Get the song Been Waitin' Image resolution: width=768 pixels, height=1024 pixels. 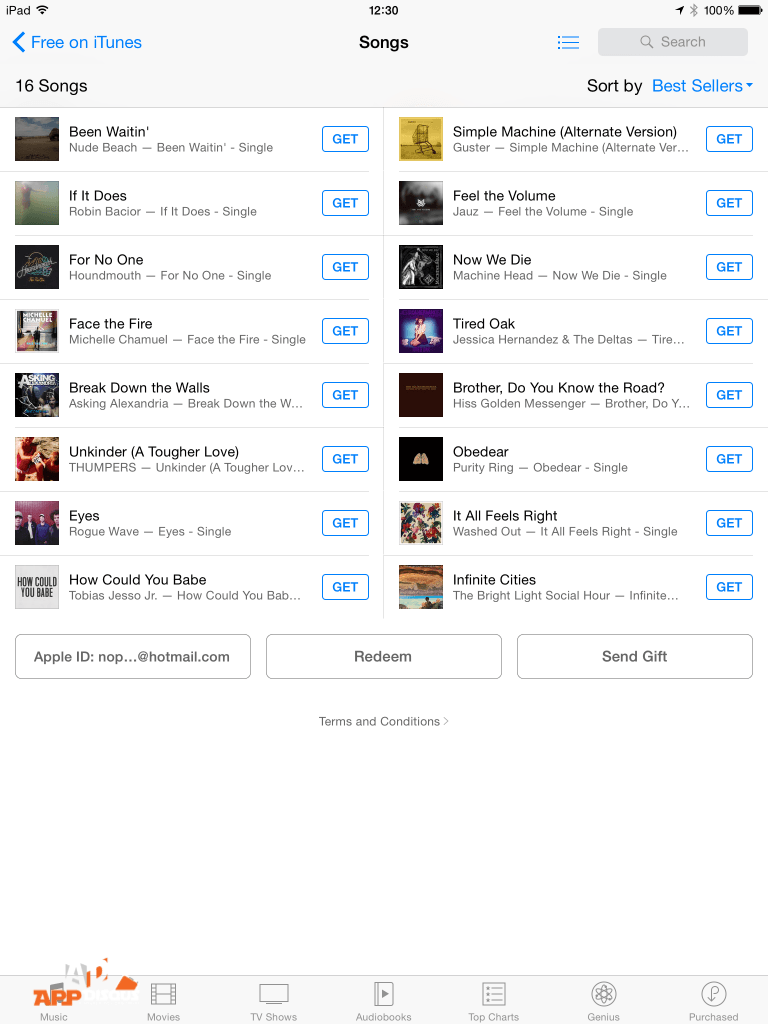[345, 139]
